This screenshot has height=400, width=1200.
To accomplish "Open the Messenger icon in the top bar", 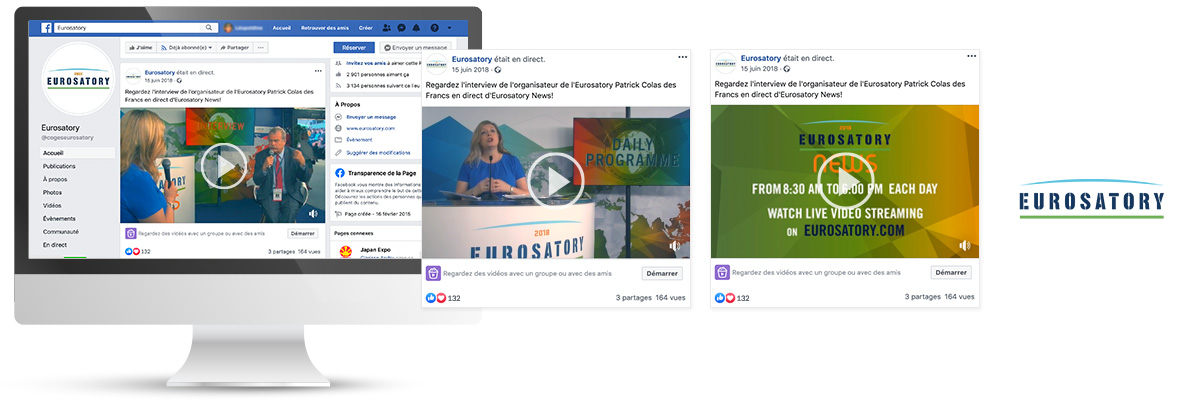I will [x=401, y=28].
